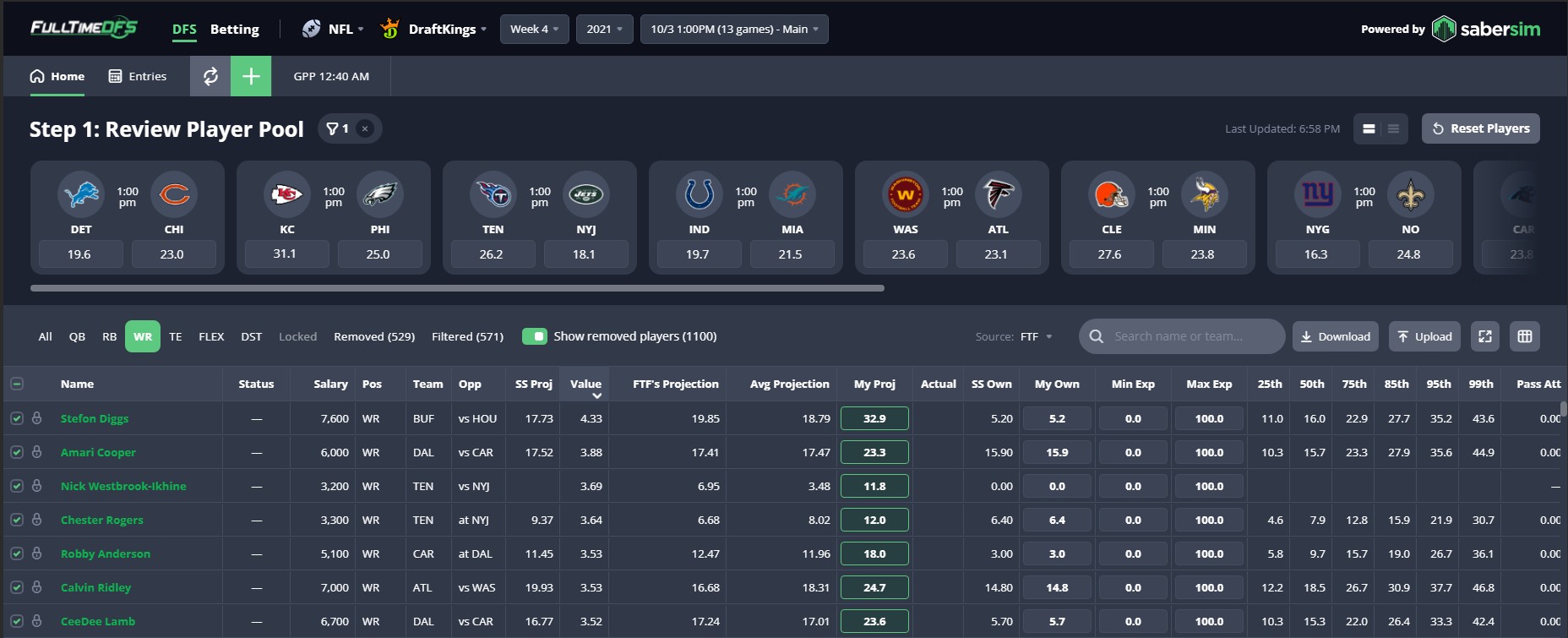Go to the Home tab
1568x638 pixels.
(57, 76)
